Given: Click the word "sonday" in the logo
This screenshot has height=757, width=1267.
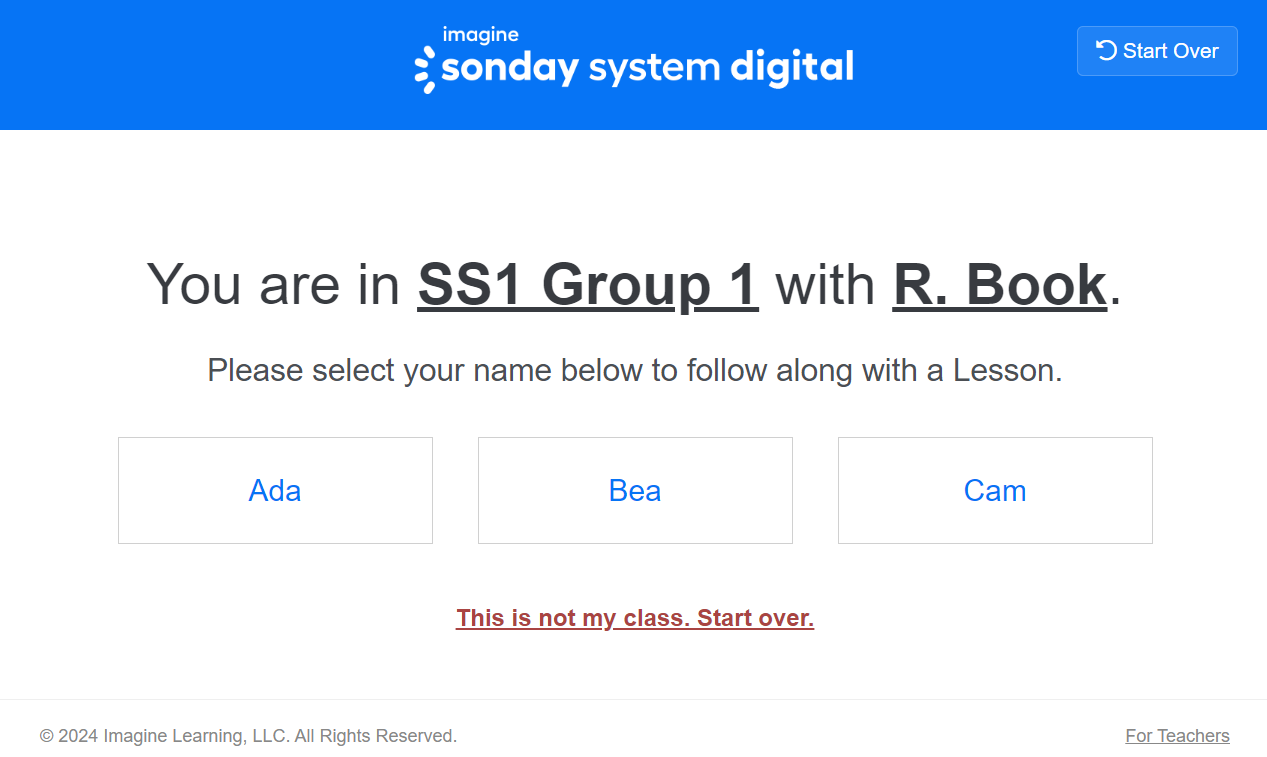Looking at the screenshot, I should 510,69.
